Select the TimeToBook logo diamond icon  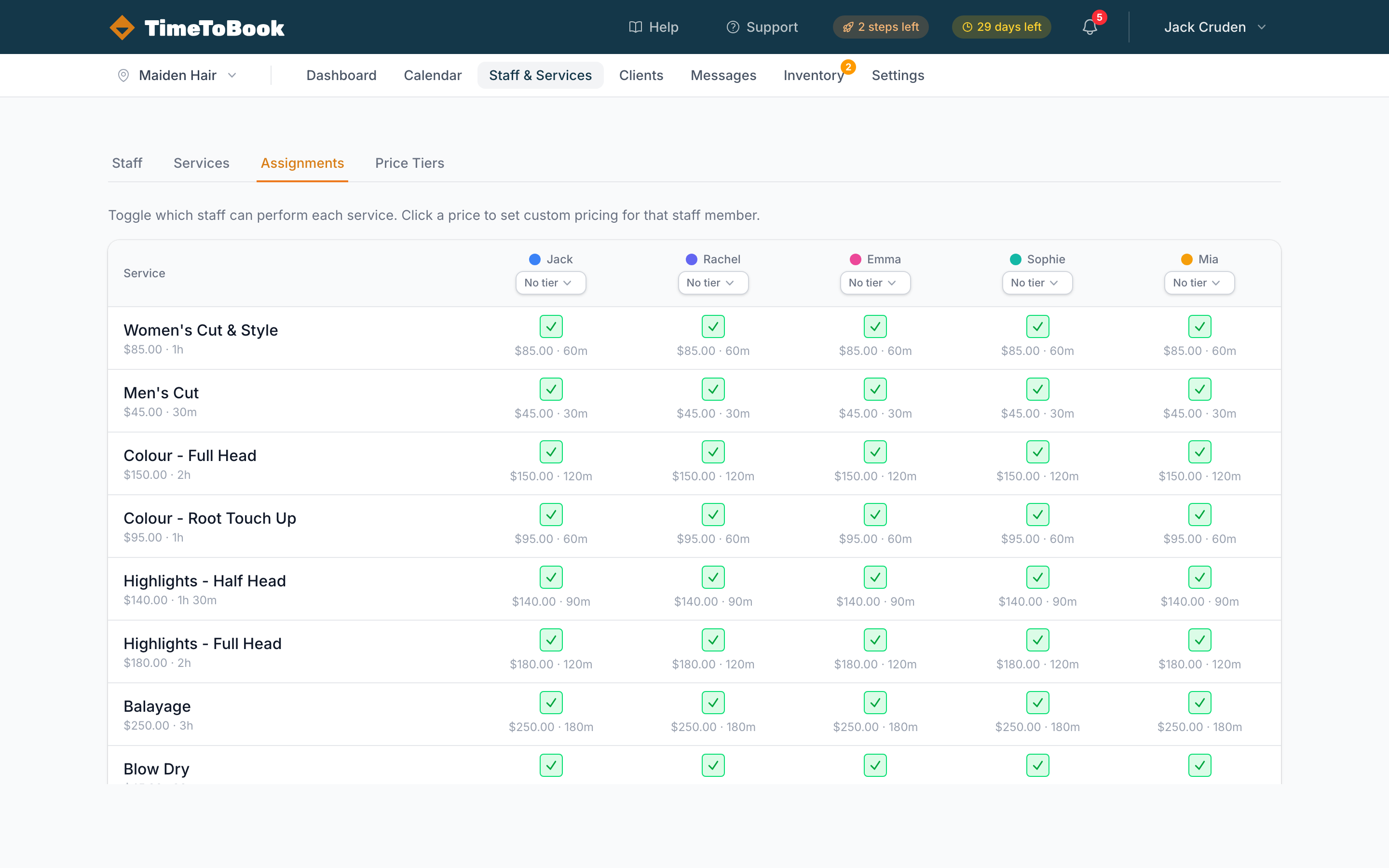pyautogui.click(x=122, y=27)
